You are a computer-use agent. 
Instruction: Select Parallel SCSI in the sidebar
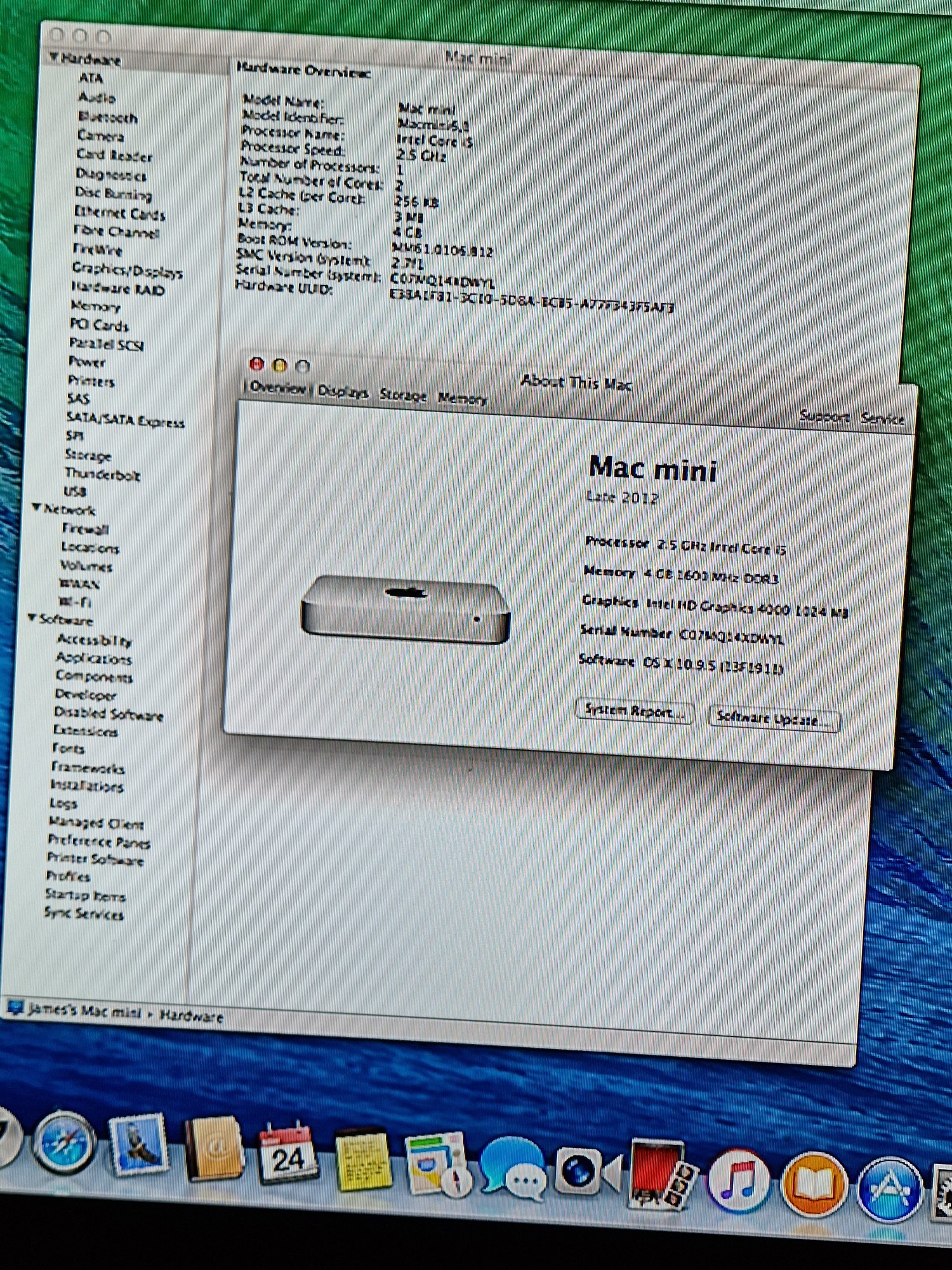[x=106, y=344]
